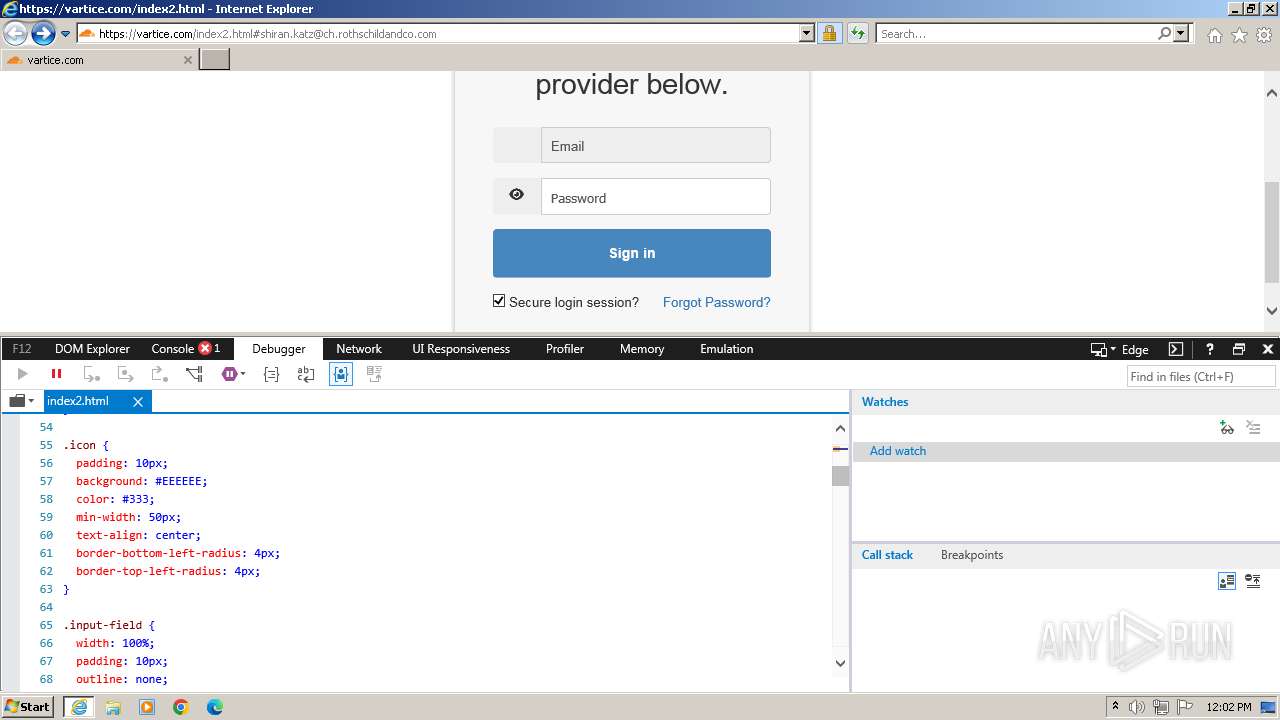Open Chrome from the taskbar
1280x720 pixels.
(181, 707)
